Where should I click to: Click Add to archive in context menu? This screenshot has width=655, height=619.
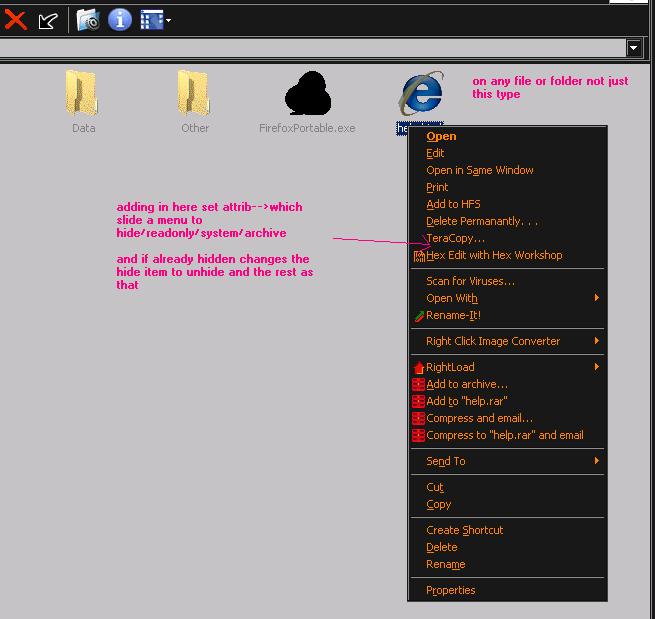[466, 384]
